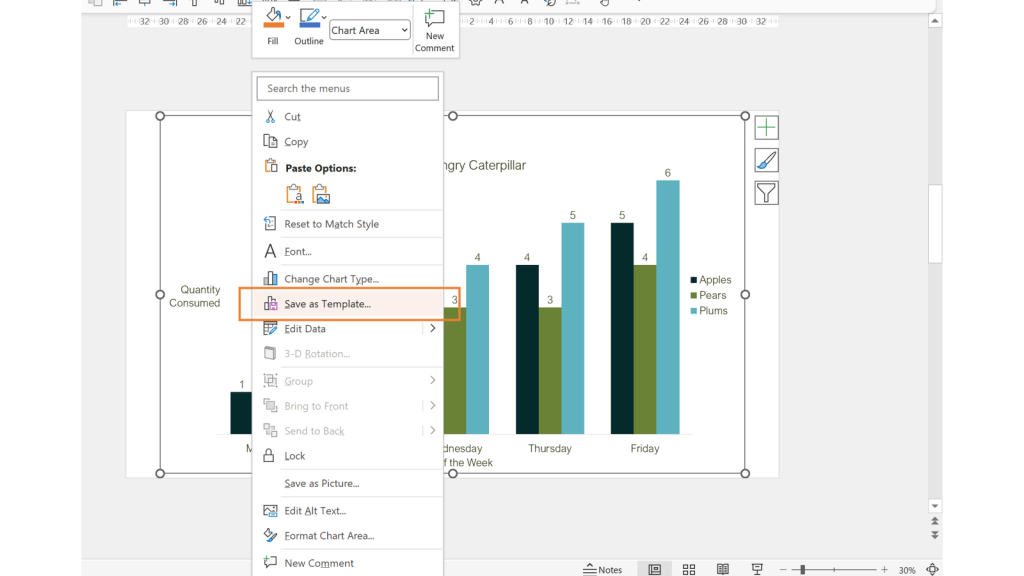Open Chart Elements with the plus icon
Screen dimensions: 1024x576
point(765,127)
